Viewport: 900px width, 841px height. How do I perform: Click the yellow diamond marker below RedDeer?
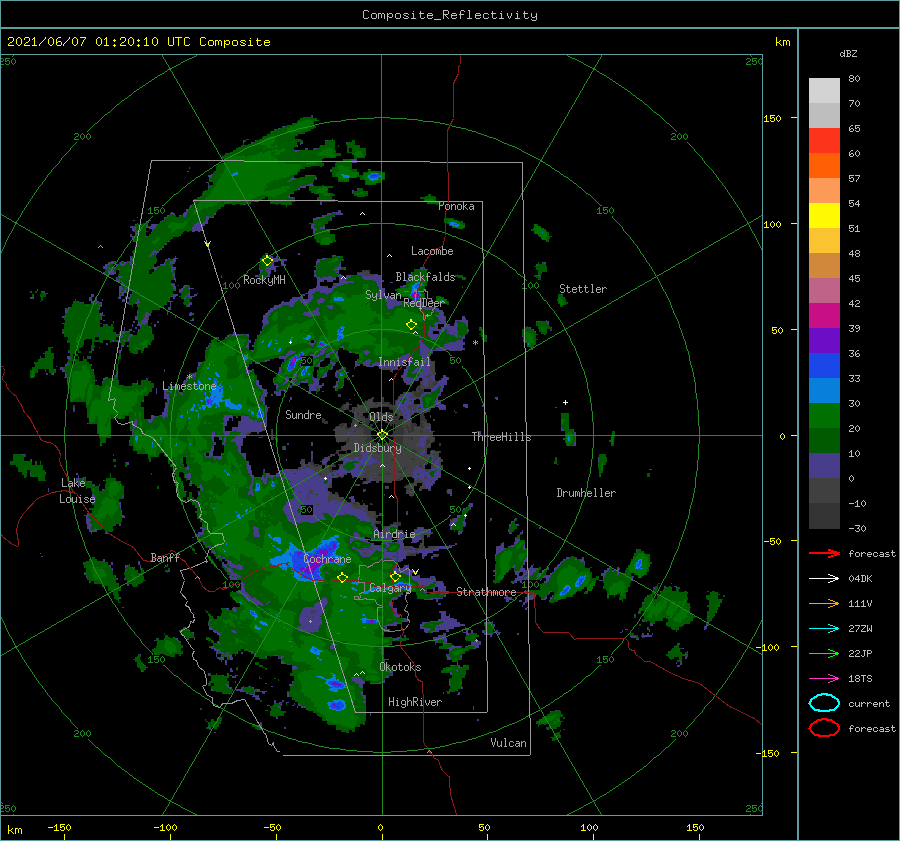(411, 325)
